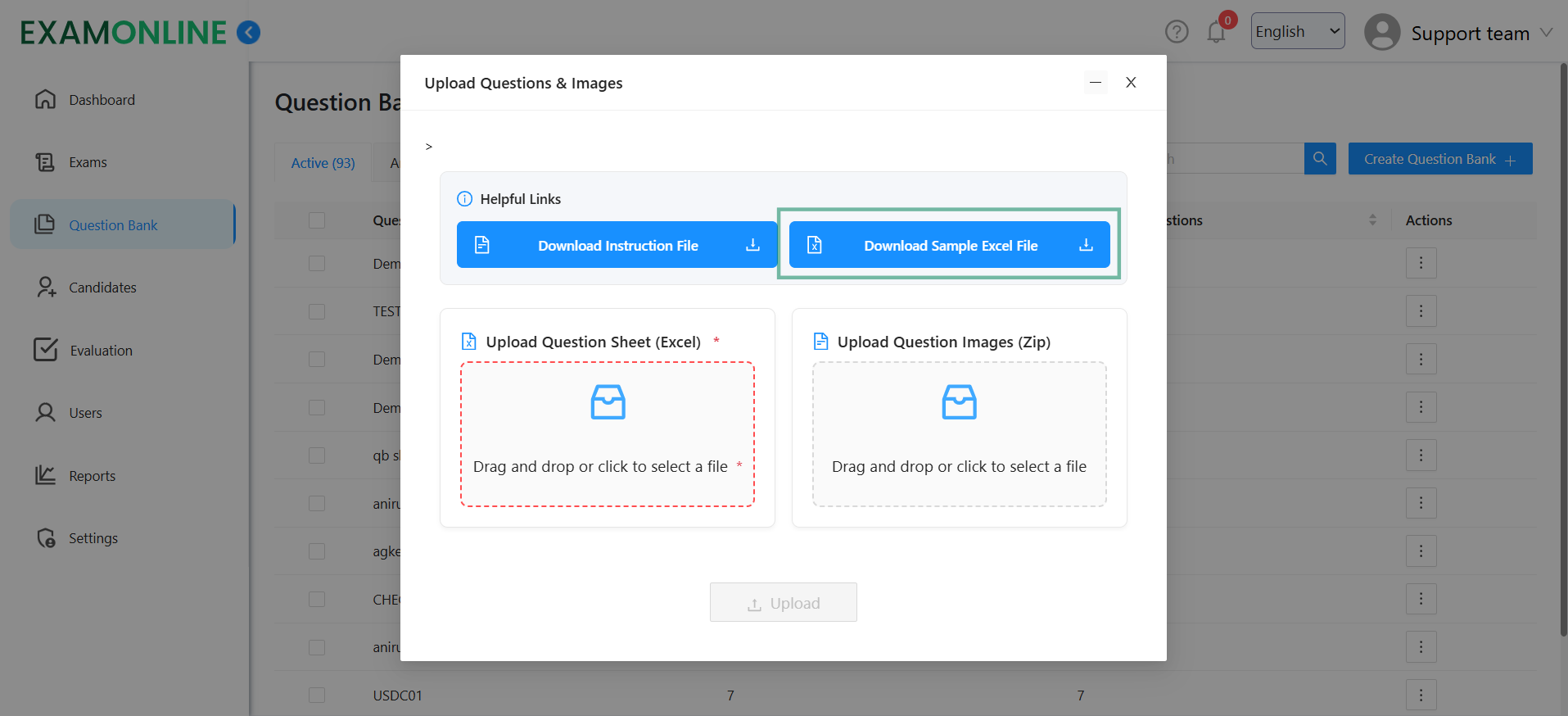Image resolution: width=1568 pixels, height=716 pixels.
Task: Sort the column using sort arrows
Action: (x=1372, y=220)
